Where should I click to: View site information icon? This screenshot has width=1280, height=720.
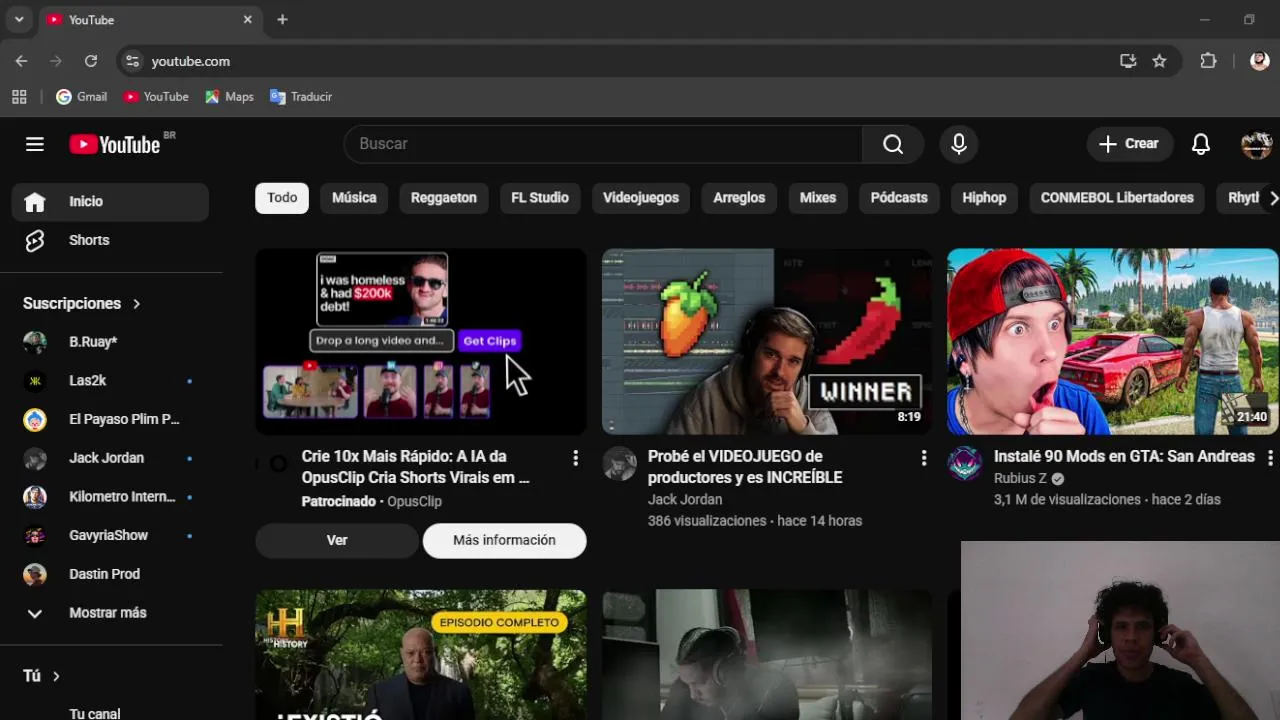(132, 61)
